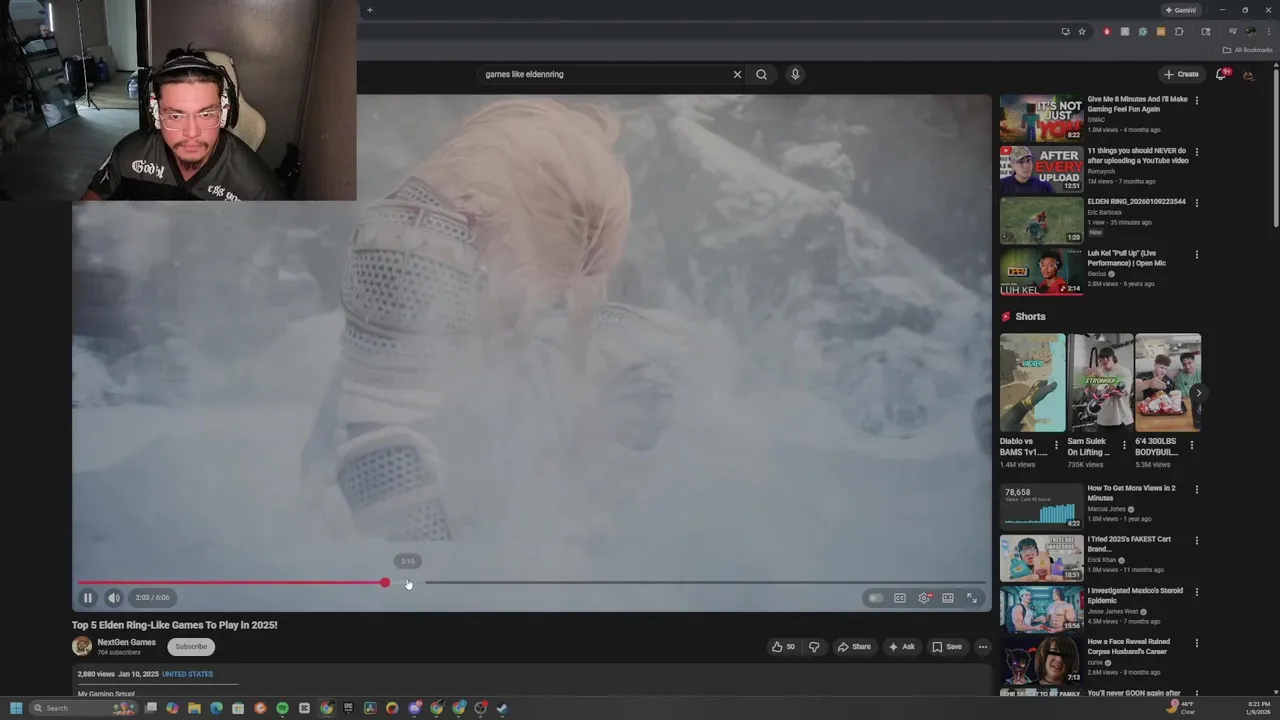Open Gemini in Chrome

click(1180, 10)
